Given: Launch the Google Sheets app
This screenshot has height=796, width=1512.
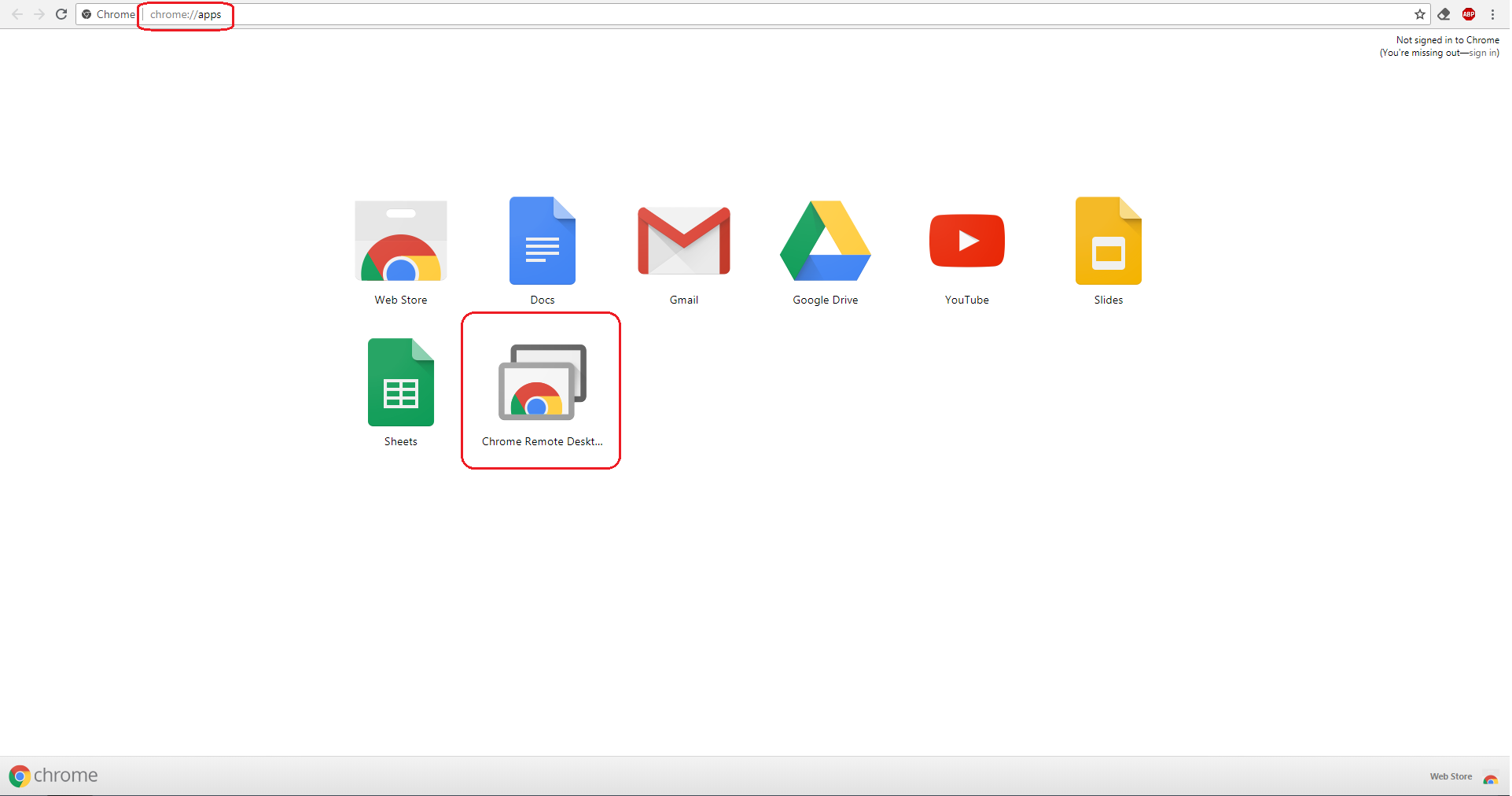Looking at the screenshot, I should tap(400, 382).
